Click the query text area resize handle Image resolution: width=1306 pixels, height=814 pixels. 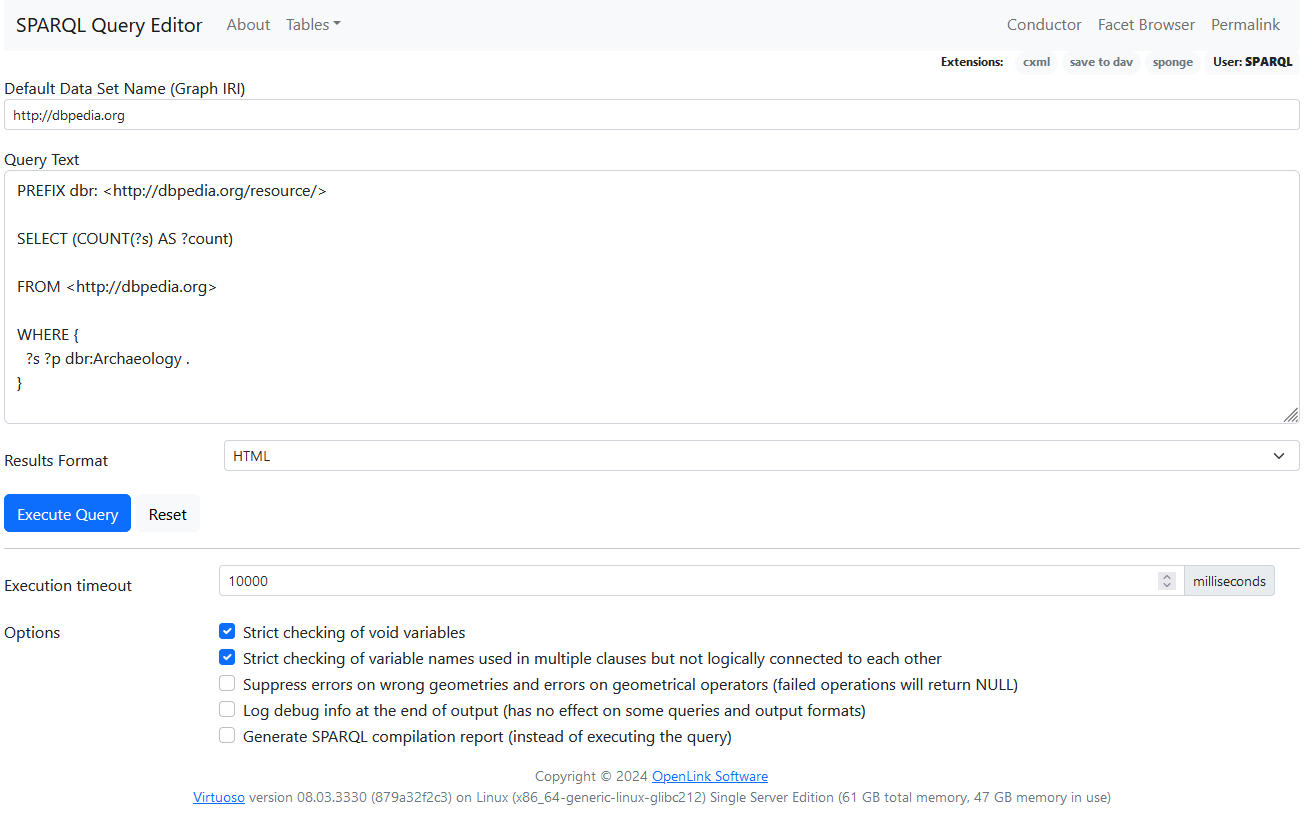[x=1290, y=414]
